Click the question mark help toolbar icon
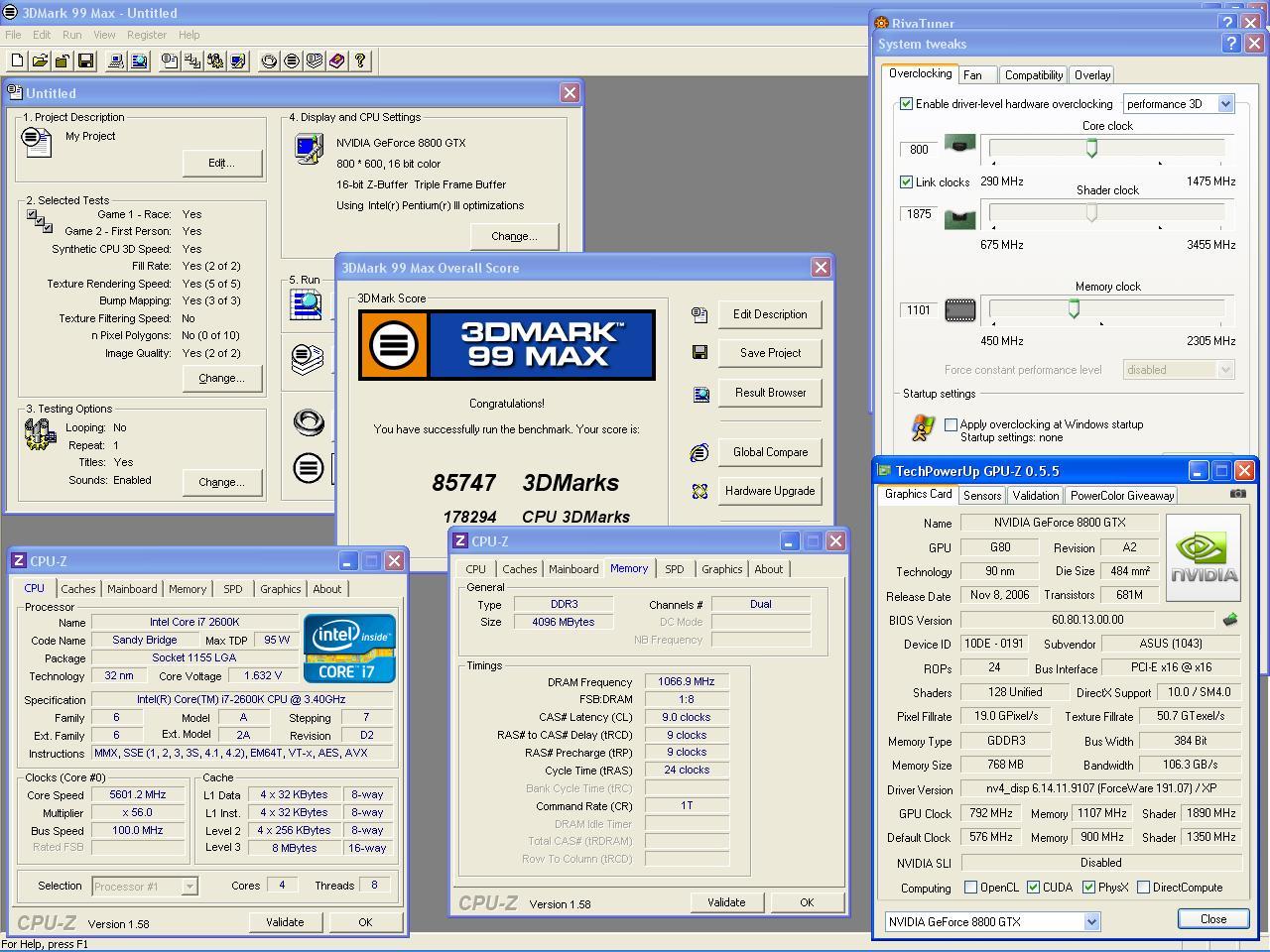 (x=360, y=60)
